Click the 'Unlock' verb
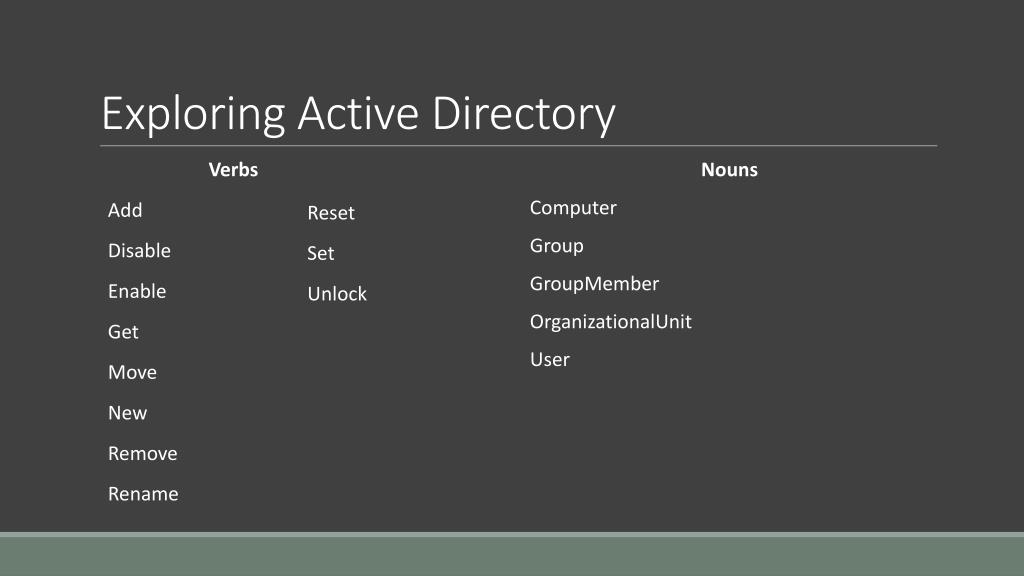This screenshot has height=576, width=1024. coord(337,294)
